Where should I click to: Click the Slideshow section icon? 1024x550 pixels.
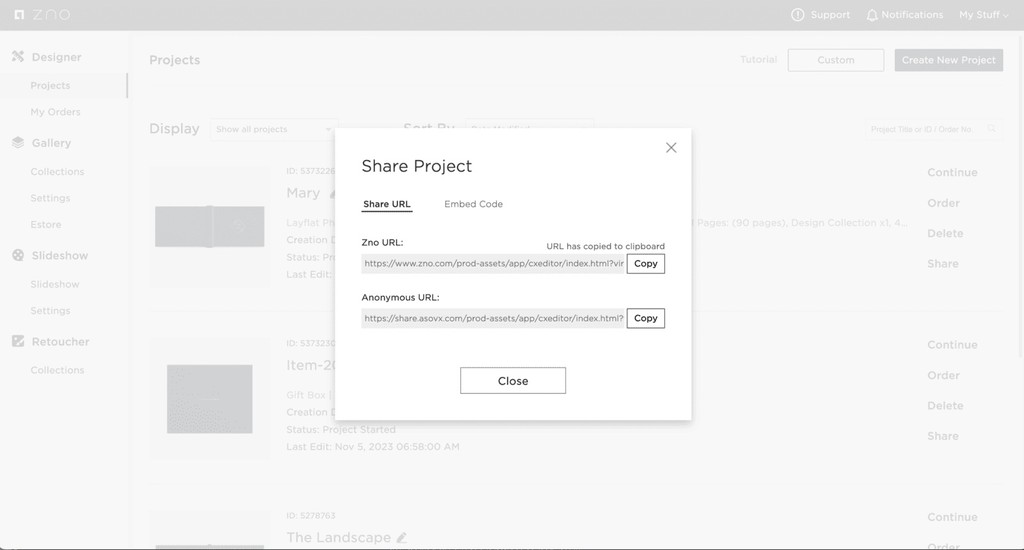[18, 255]
